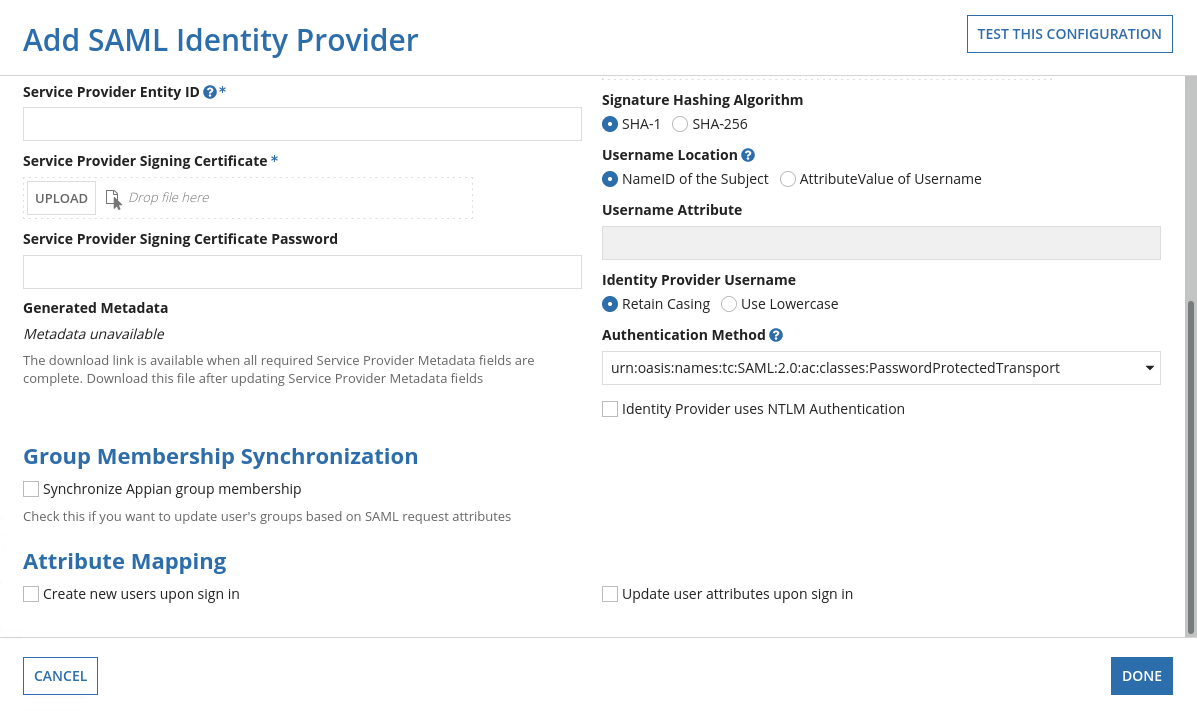Click Test This Configuration button
This screenshot has height=711, width=1197.
[x=1069, y=34]
